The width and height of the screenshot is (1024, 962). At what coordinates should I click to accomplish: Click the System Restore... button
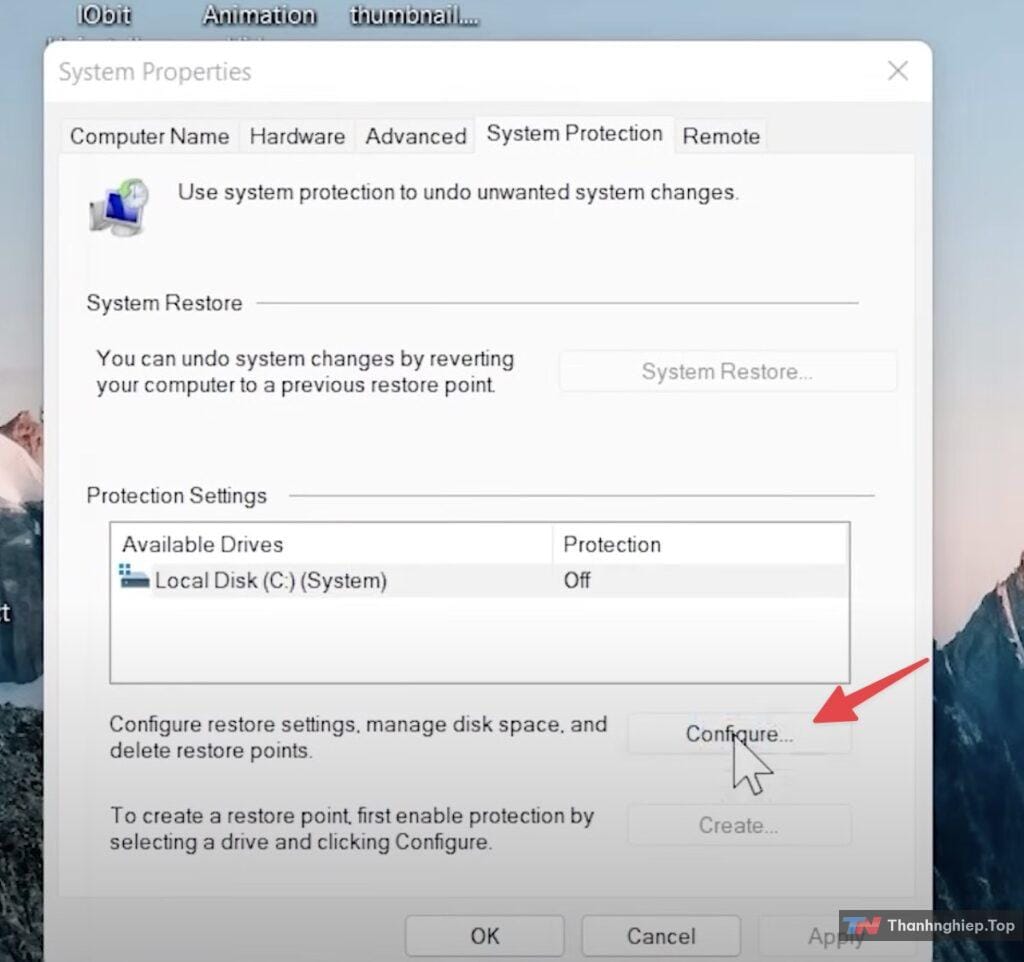coord(727,372)
